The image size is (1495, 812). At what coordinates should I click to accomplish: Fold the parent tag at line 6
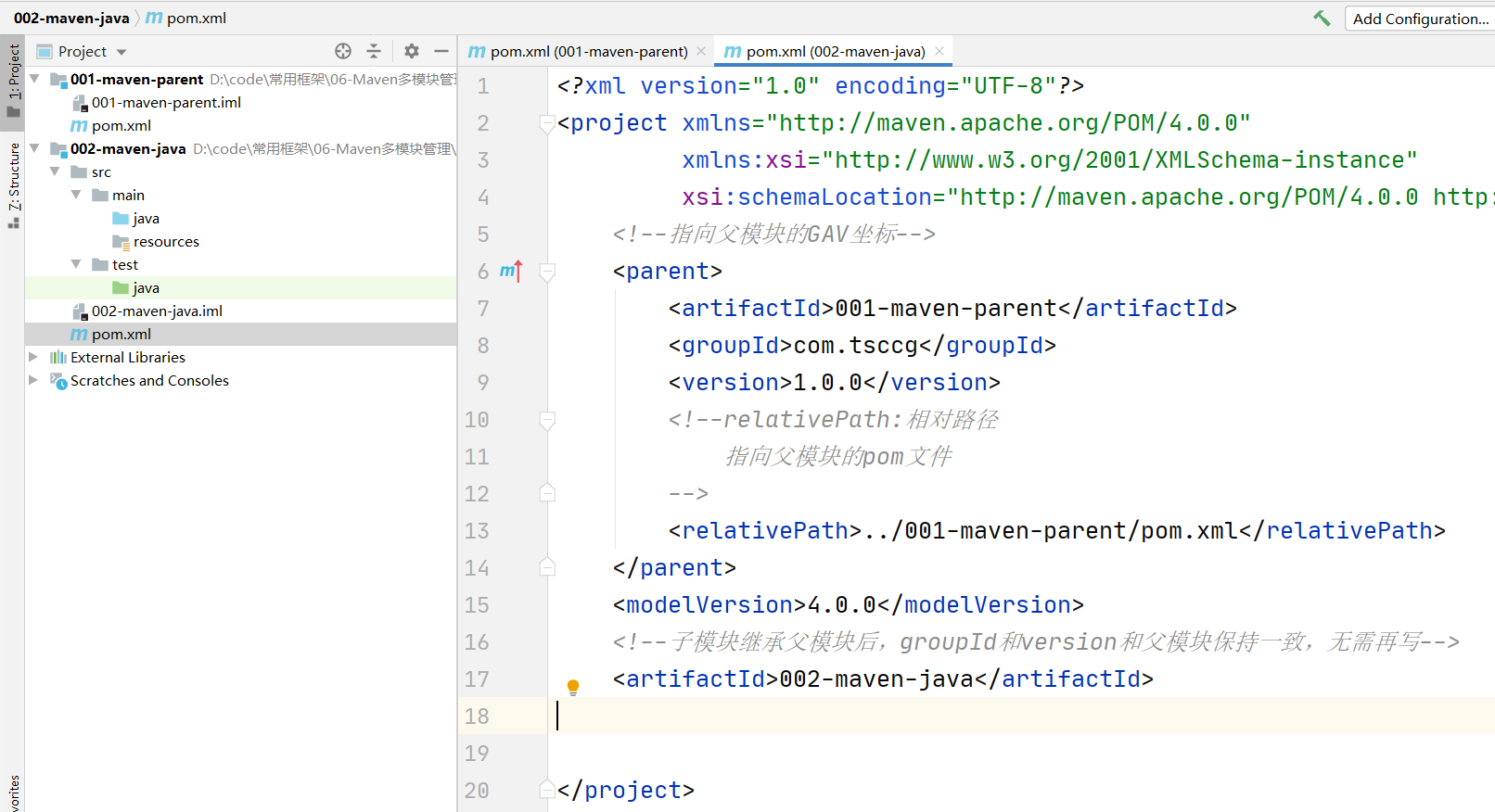click(x=547, y=272)
